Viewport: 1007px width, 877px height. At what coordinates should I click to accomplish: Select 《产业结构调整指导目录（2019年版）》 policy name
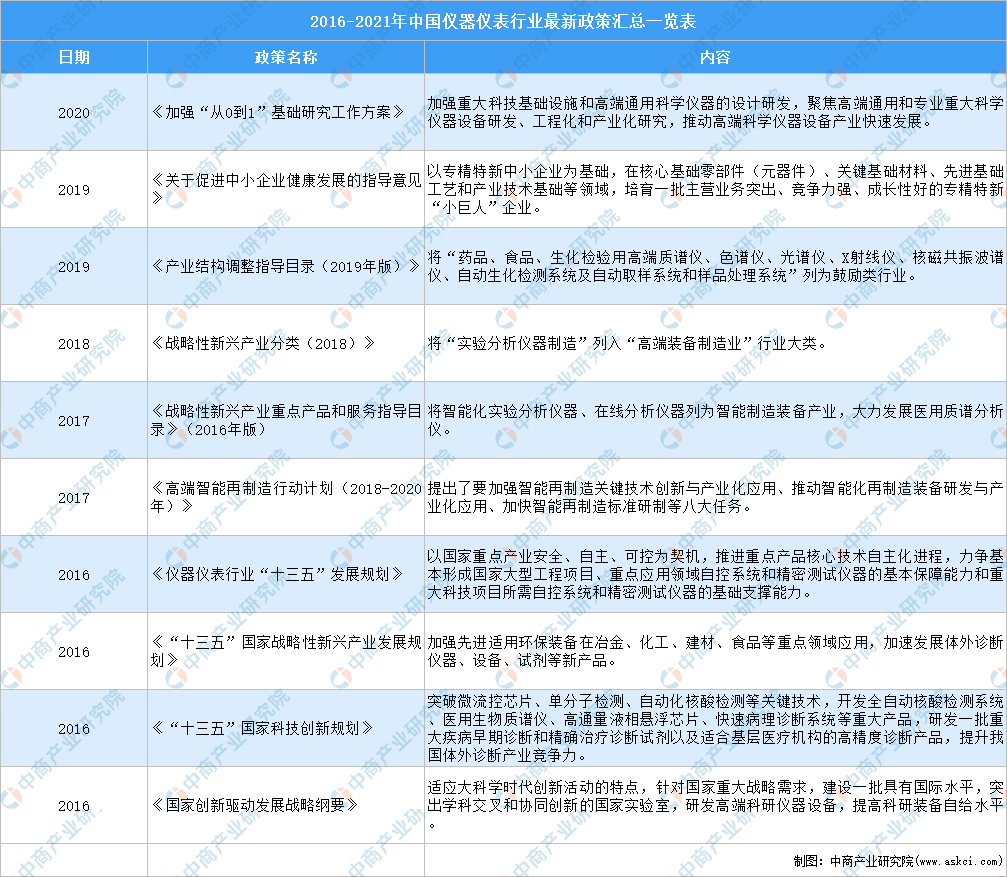click(281, 265)
